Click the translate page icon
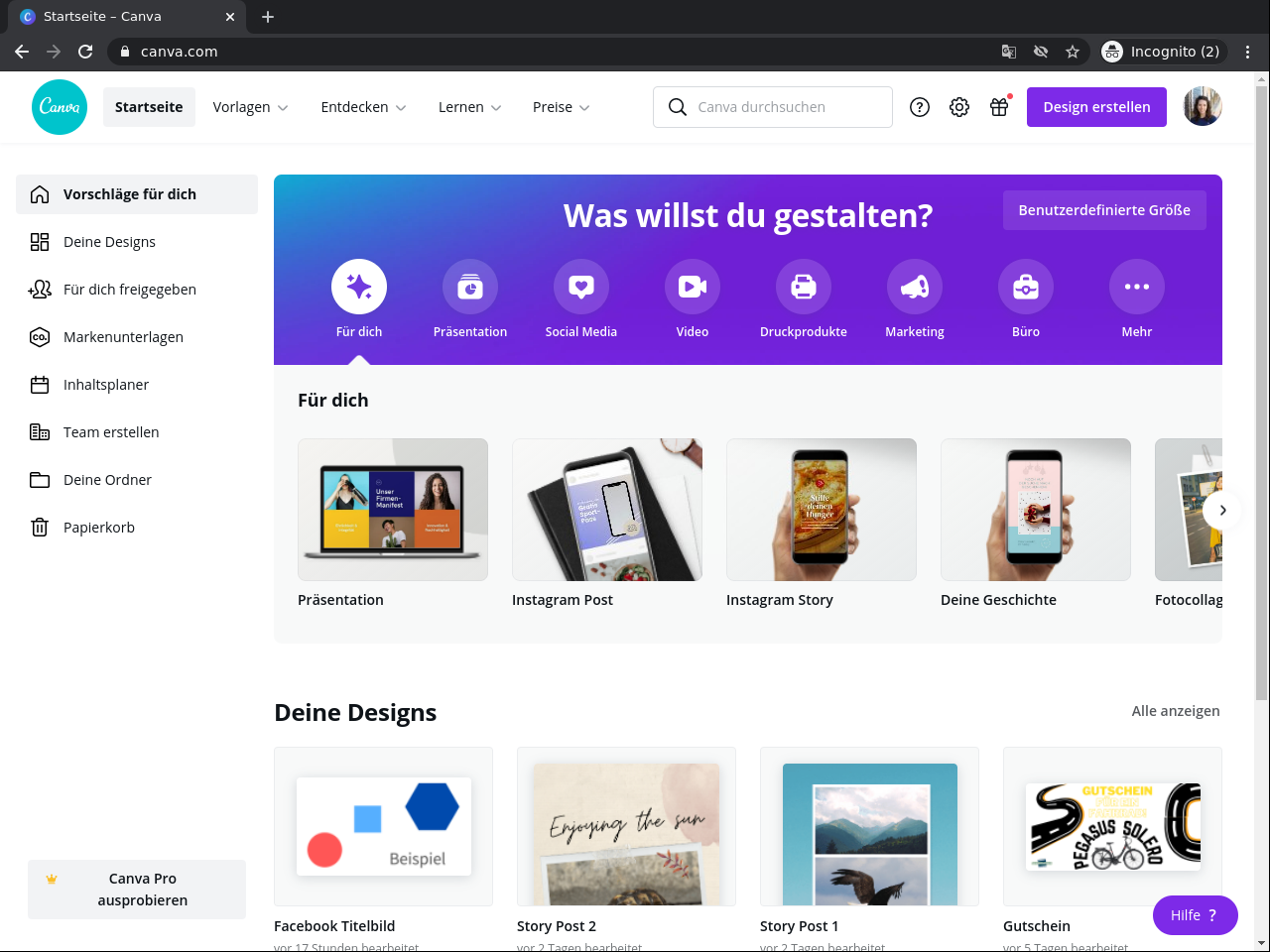Viewport: 1270px width, 952px height. [1009, 52]
